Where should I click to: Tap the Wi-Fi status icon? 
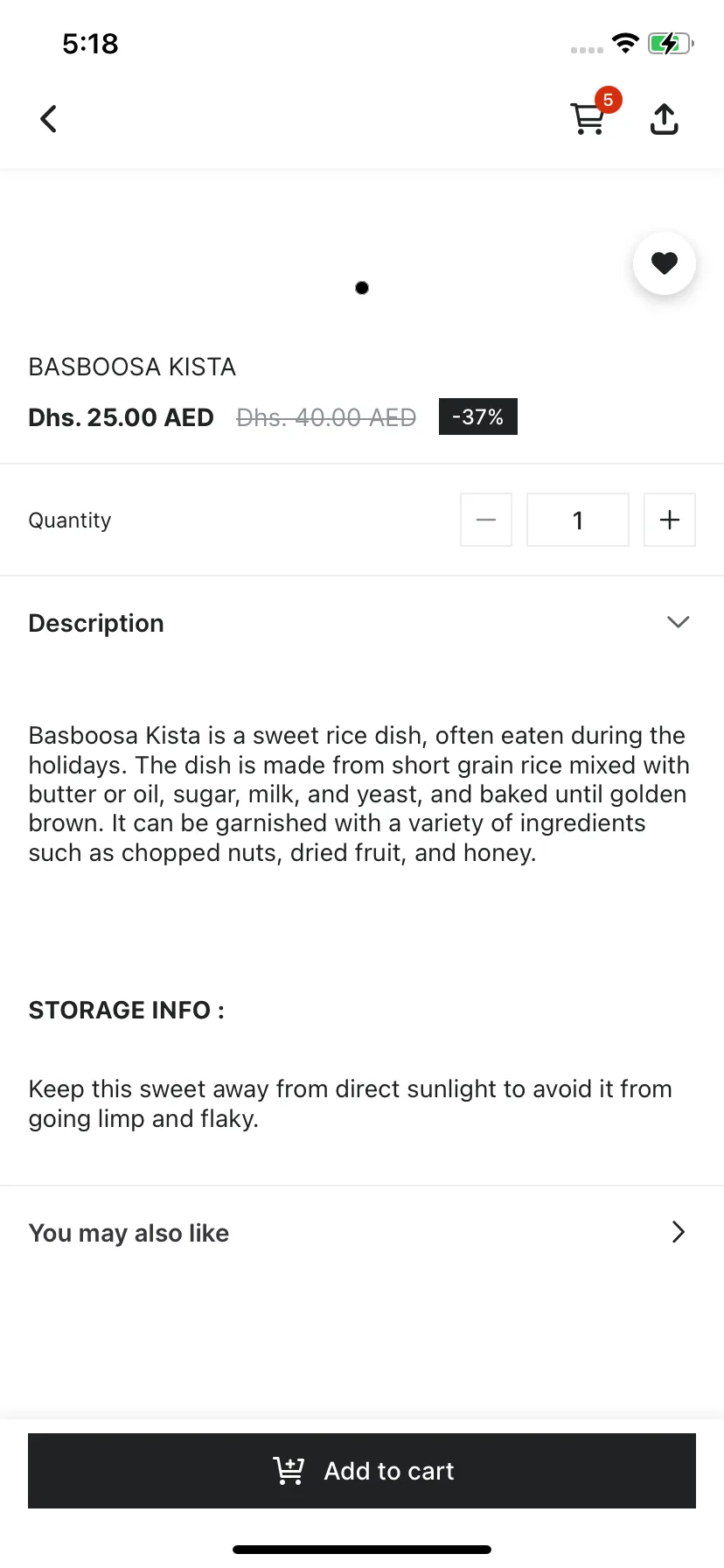coord(625,43)
